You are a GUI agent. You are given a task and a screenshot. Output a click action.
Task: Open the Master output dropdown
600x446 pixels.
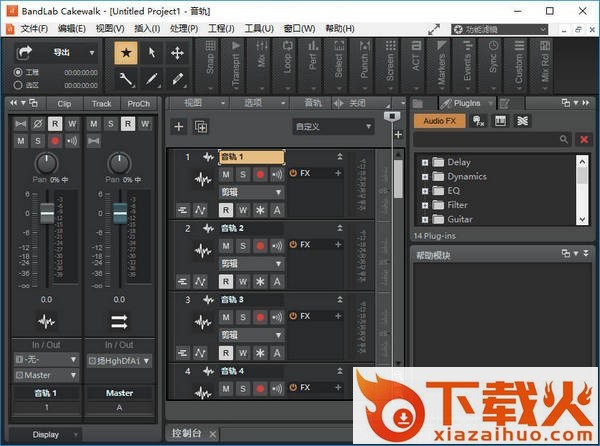[46, 376]
